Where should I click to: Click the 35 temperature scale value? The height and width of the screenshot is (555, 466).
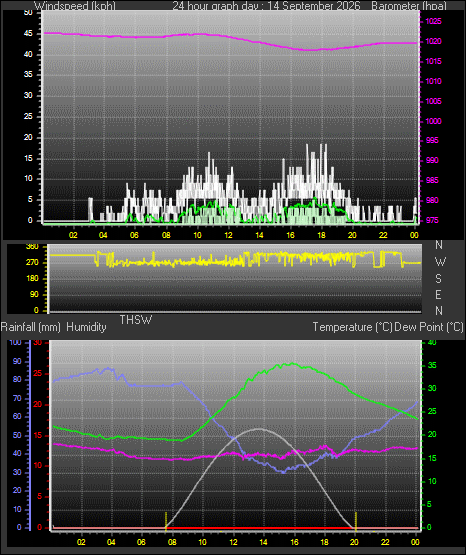click(432, 365)
